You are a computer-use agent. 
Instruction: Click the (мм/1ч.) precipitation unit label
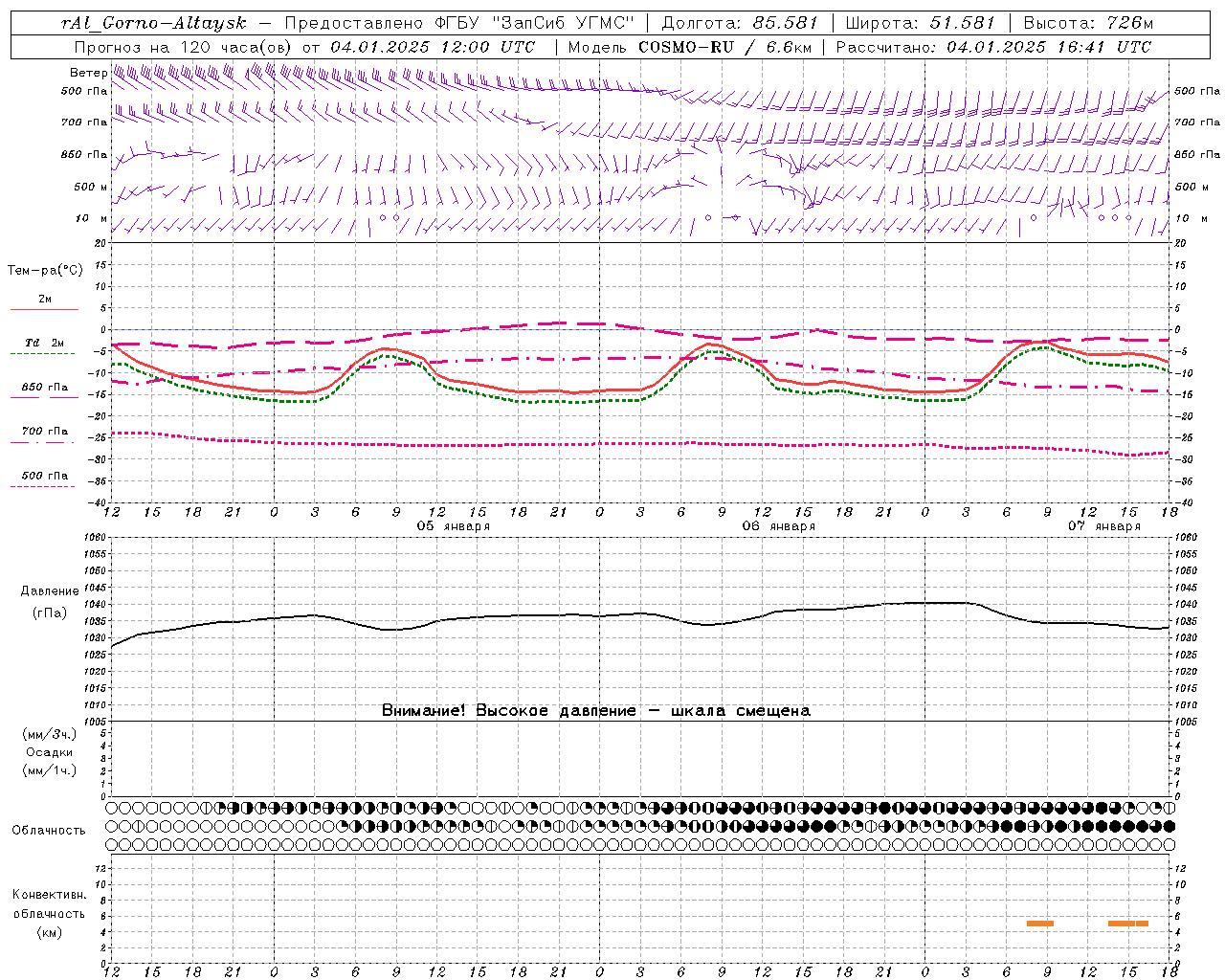(x=50, y=770)
